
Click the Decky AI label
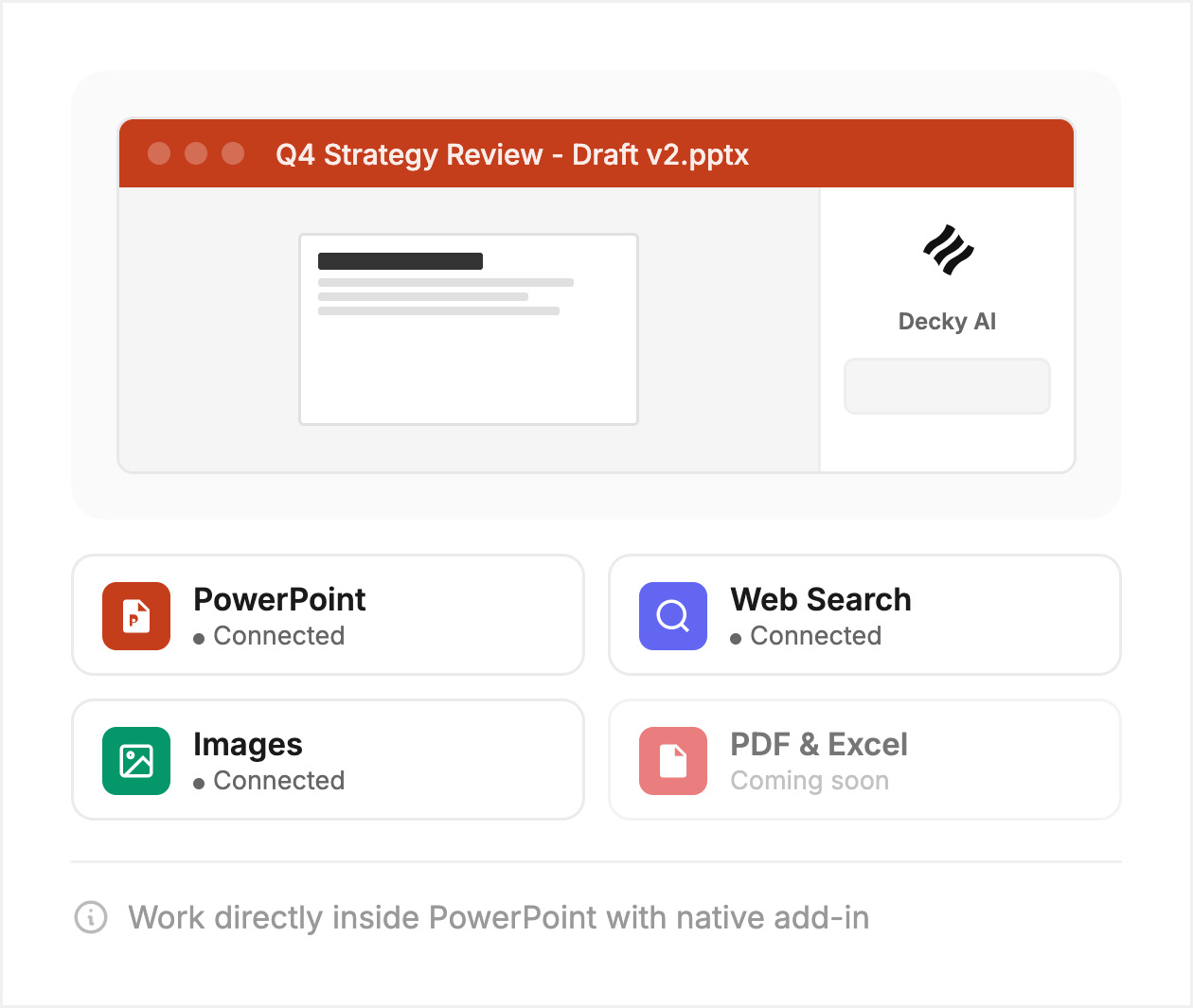point(947,322)
